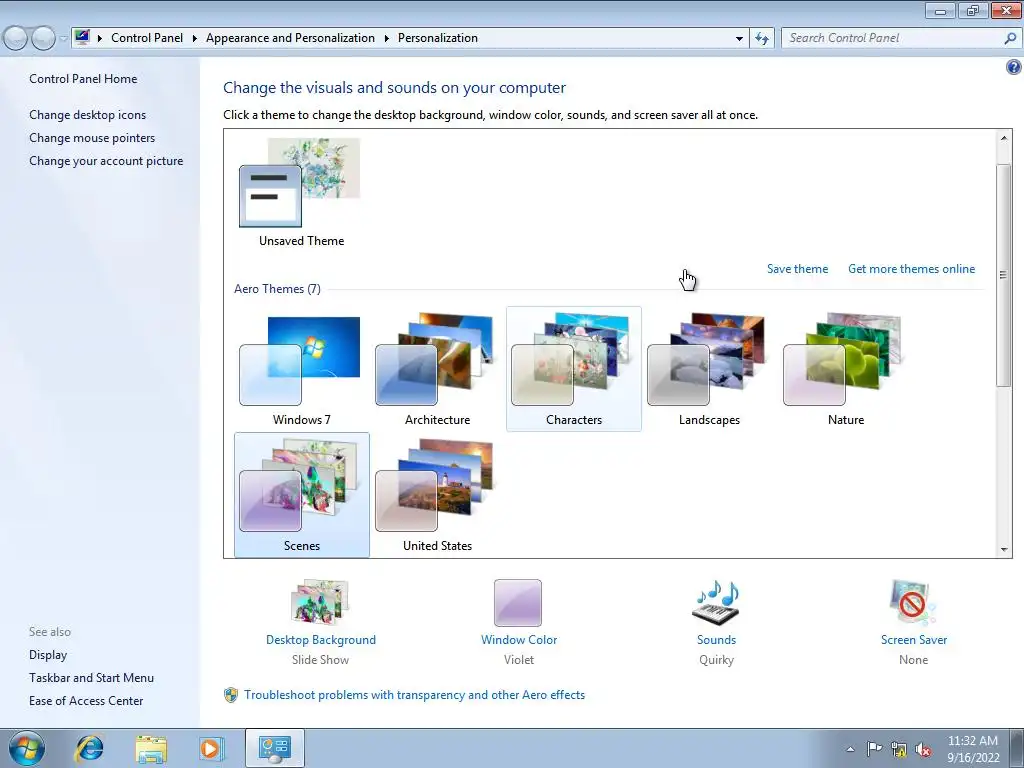Viewport: 1024px width, 768px height.
Task: Open Taskbar and Start Menu link
Action: tap(91, 678)
